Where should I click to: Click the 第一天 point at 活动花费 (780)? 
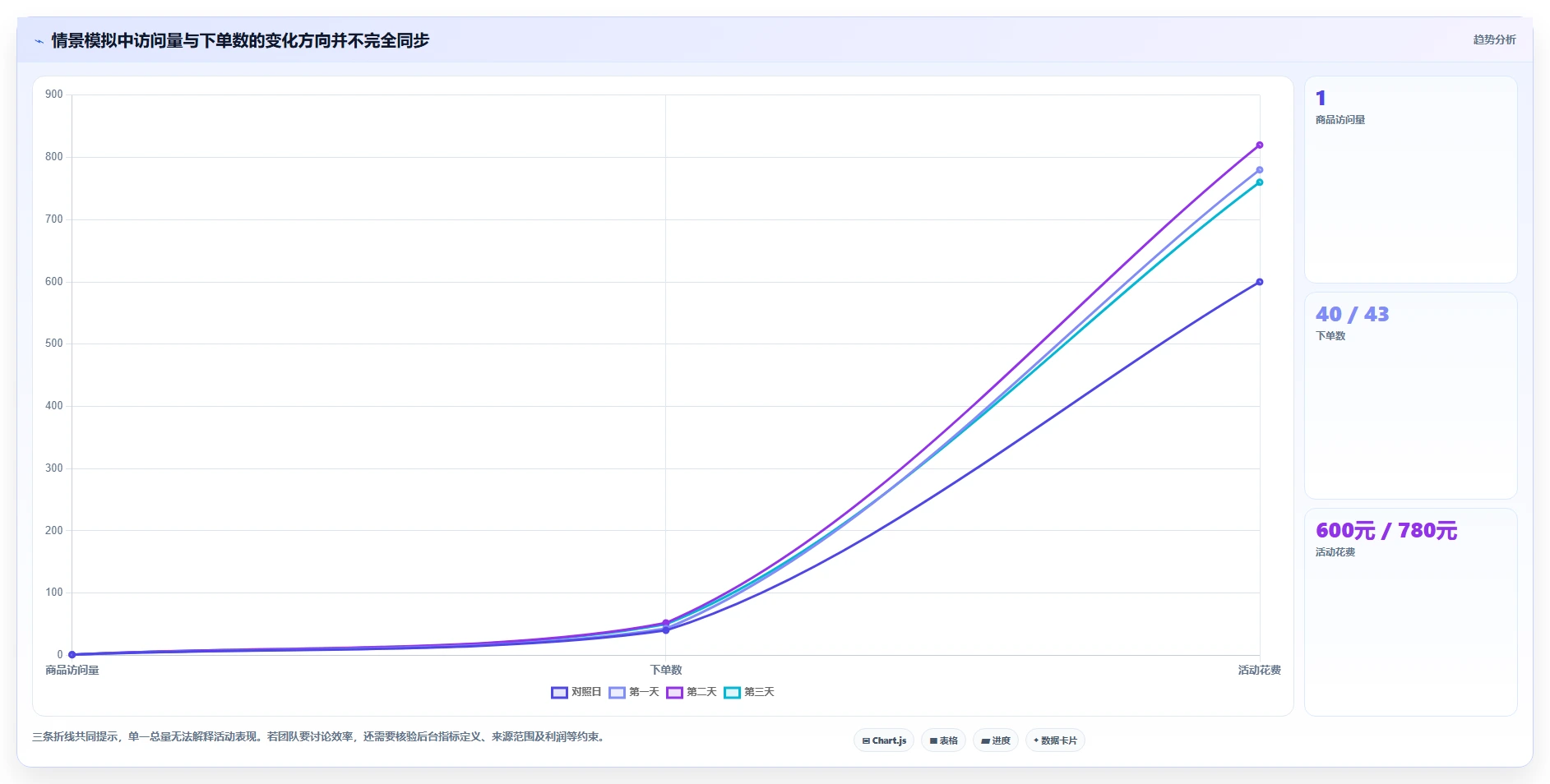(x=1259, y=170)
